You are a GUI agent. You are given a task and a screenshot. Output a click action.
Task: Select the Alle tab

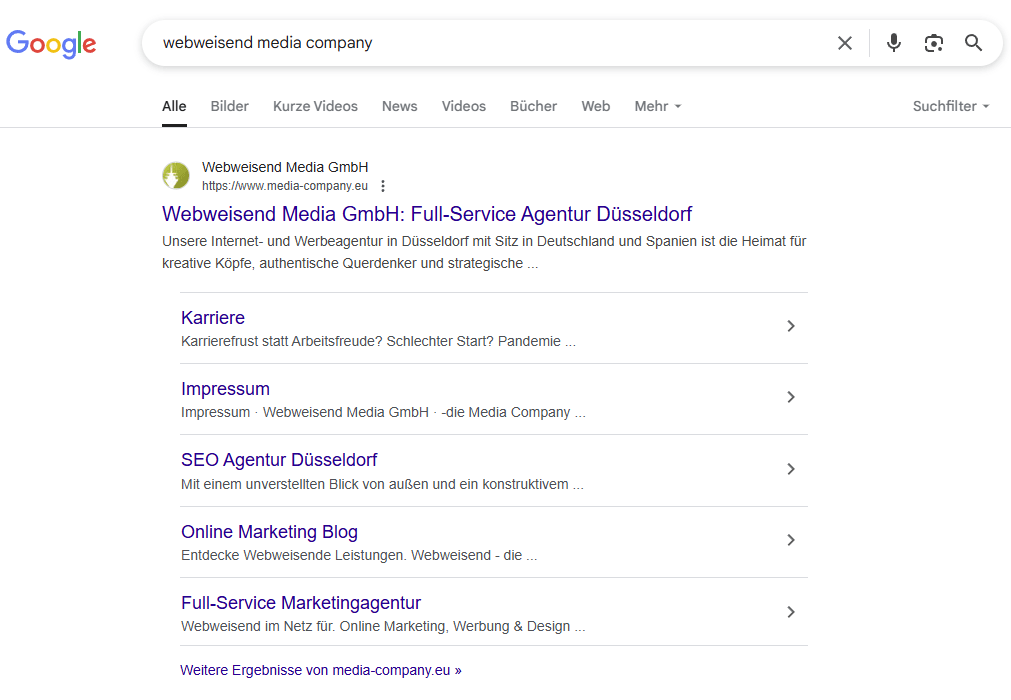point(174,106)
